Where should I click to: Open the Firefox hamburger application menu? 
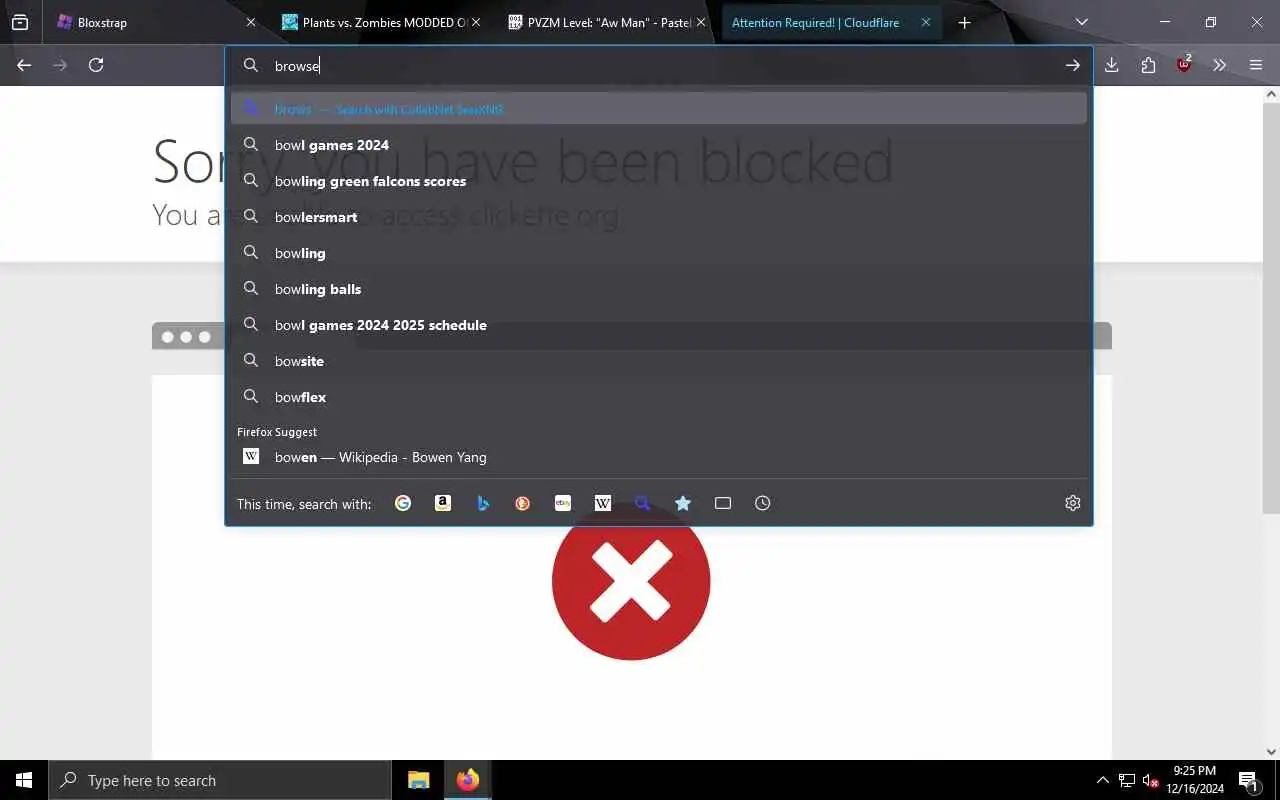pyautogui.click(x=1256, y=65)
